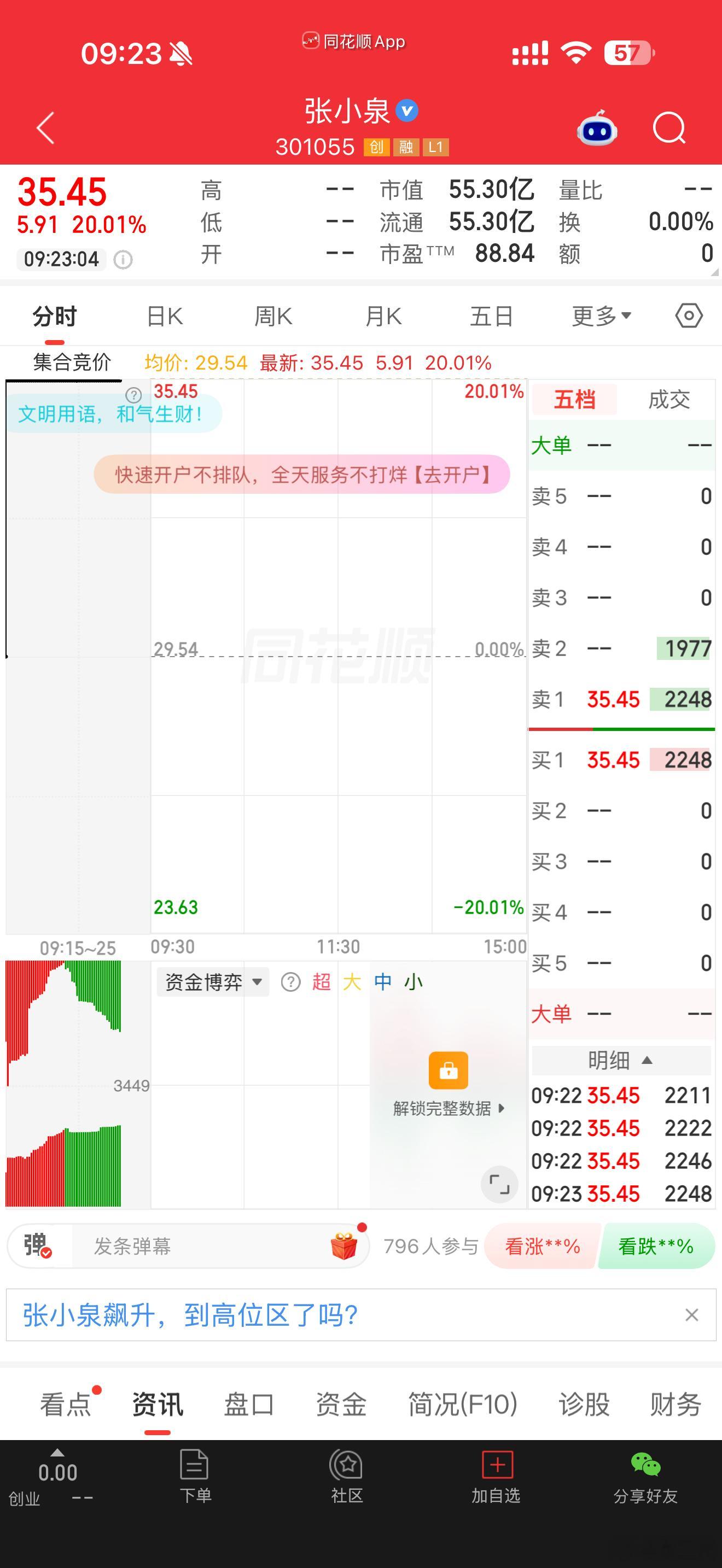
Task: Tap the orange lock unlock icon
Action: pyautogui.click(x=449, y=1069)
